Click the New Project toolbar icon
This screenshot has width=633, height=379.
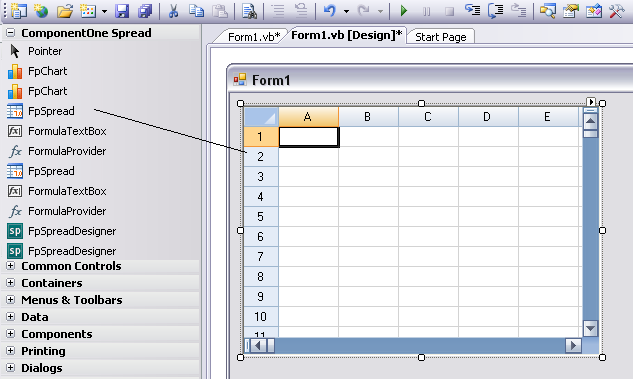(x=18, y=11)
